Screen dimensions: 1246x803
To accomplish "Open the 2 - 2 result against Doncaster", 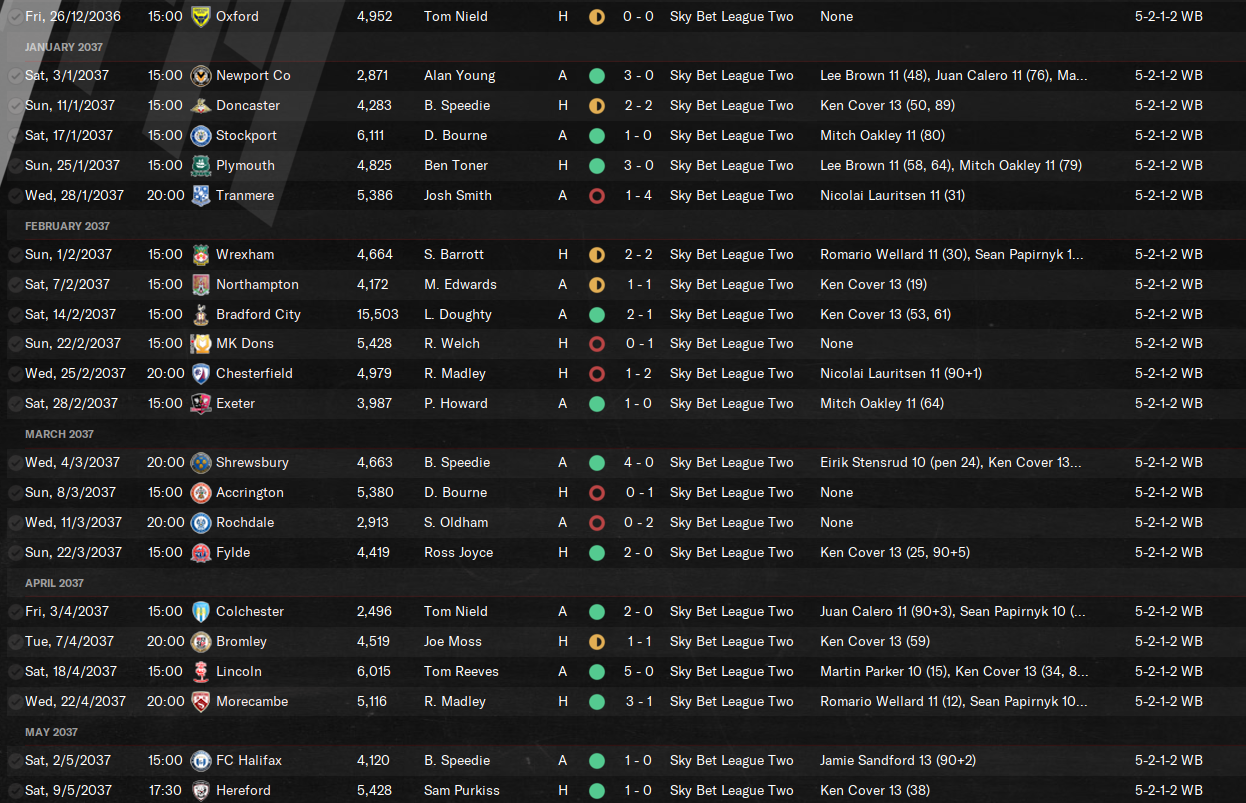I will coord(639,106).
